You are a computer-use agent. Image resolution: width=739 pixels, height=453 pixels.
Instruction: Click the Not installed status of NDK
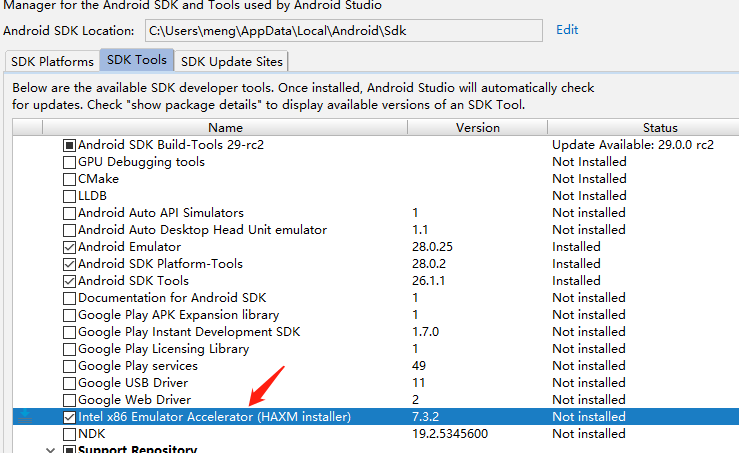pos(589,434)
